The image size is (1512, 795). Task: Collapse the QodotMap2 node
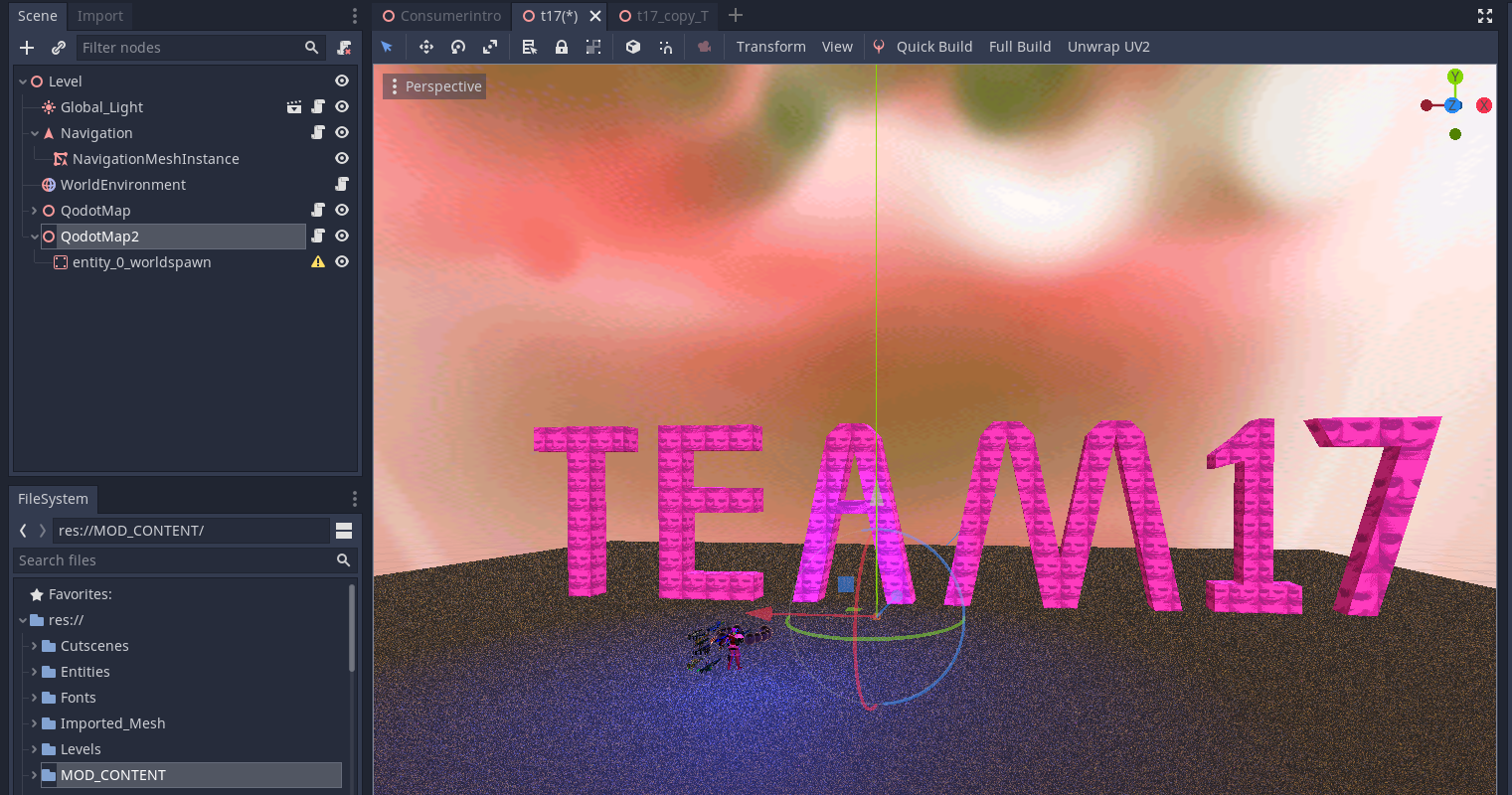point(35,237)
